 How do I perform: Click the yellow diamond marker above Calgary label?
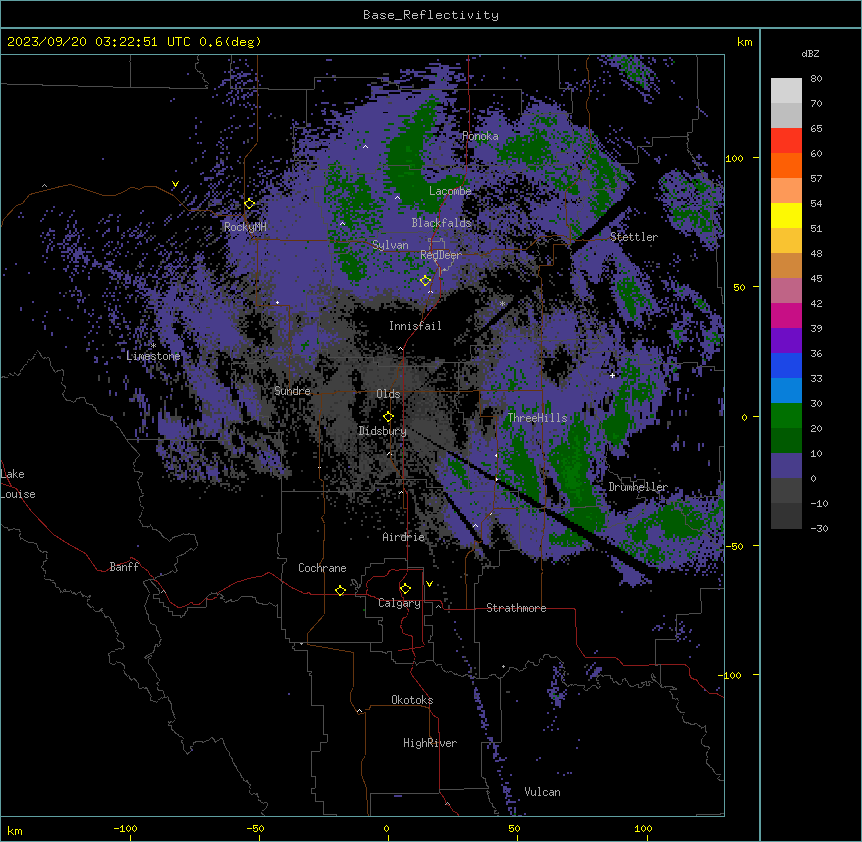pos(406,589)
